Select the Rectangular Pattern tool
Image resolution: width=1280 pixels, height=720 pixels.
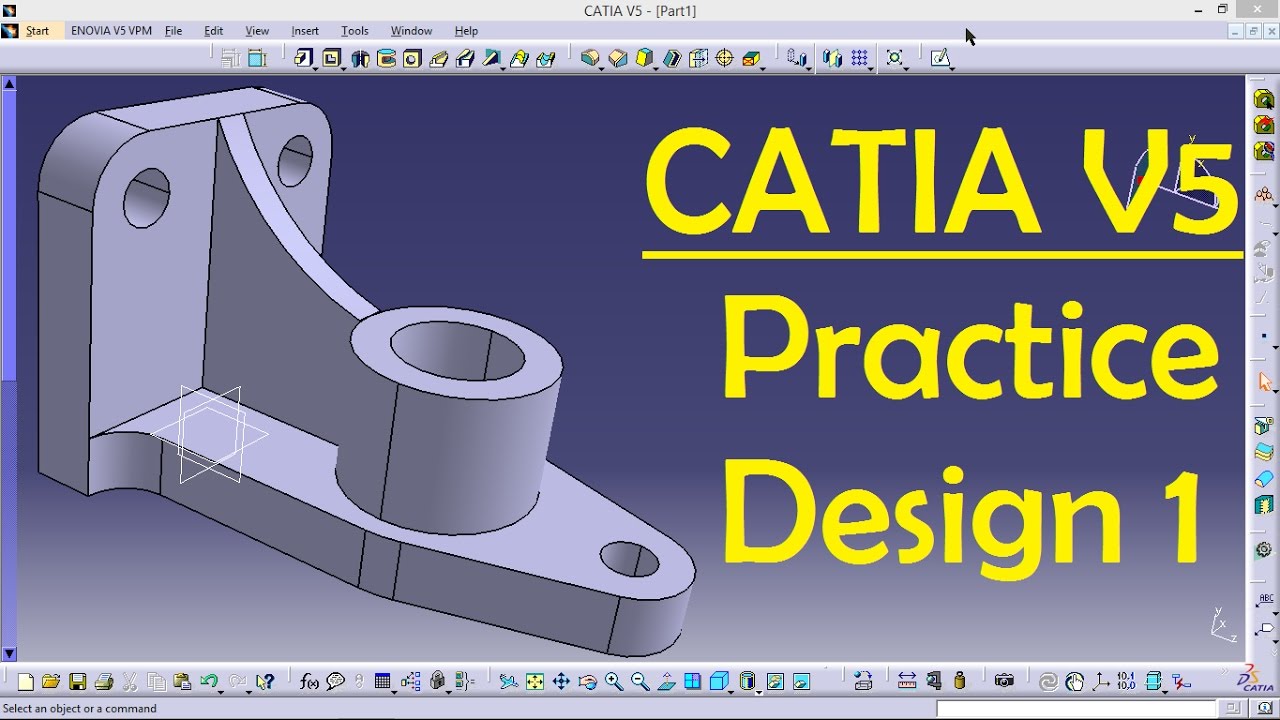click(859, 58)
